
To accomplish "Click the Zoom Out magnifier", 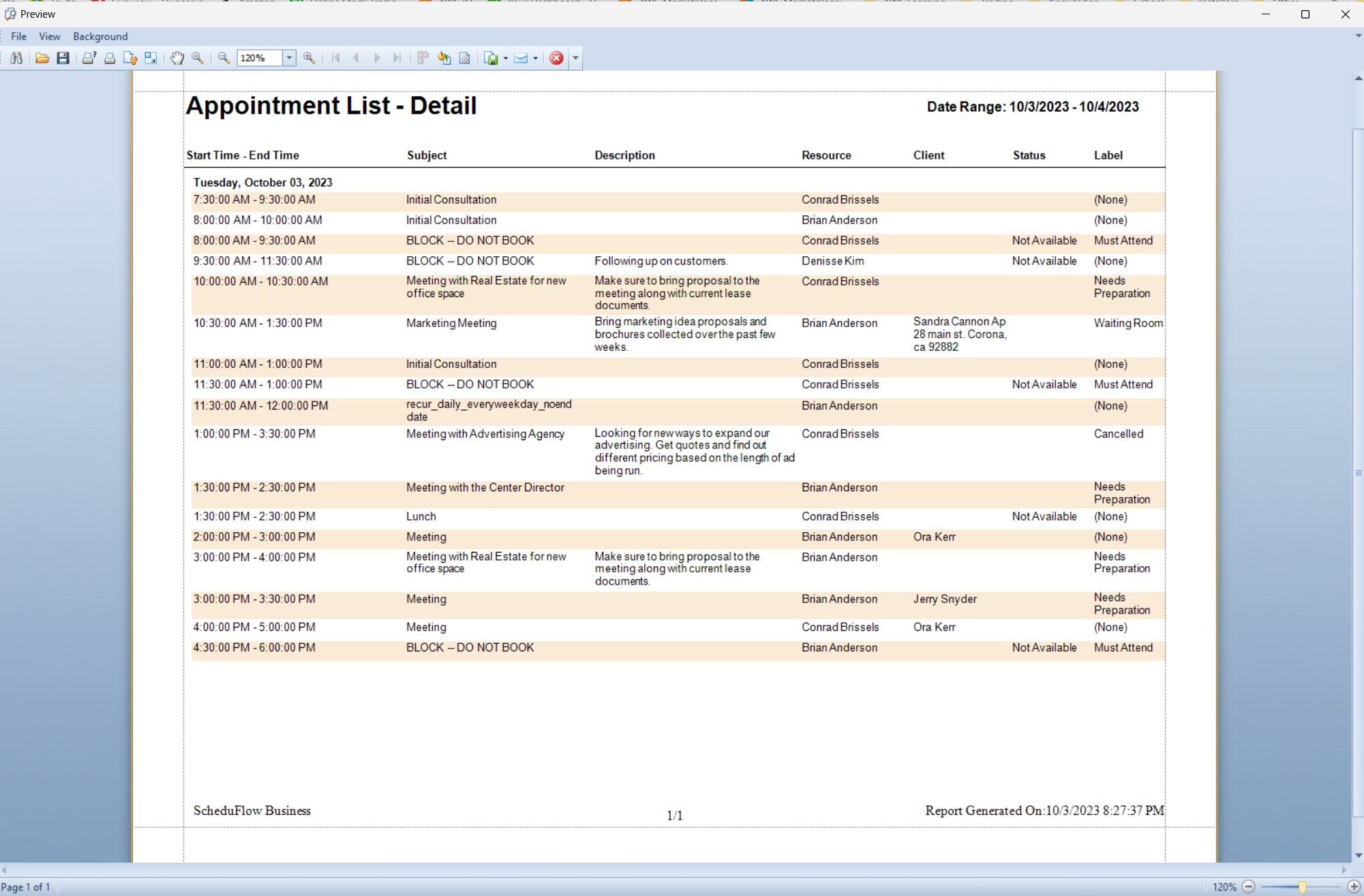I will click(224, 58).
